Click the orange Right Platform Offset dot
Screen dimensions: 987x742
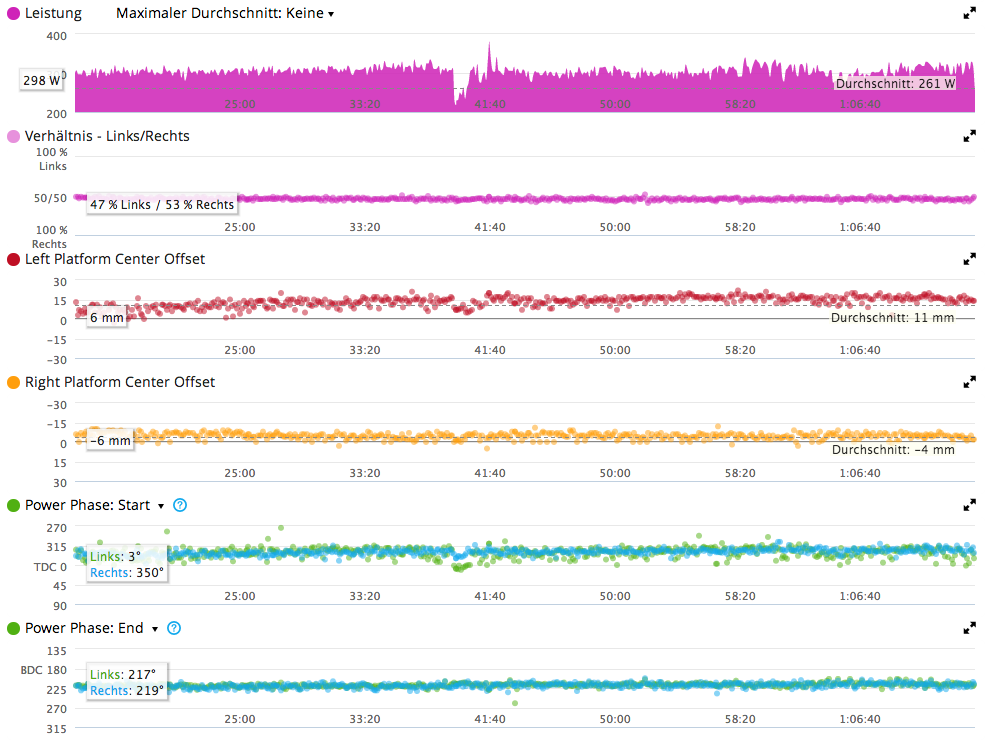pos(14,382)
